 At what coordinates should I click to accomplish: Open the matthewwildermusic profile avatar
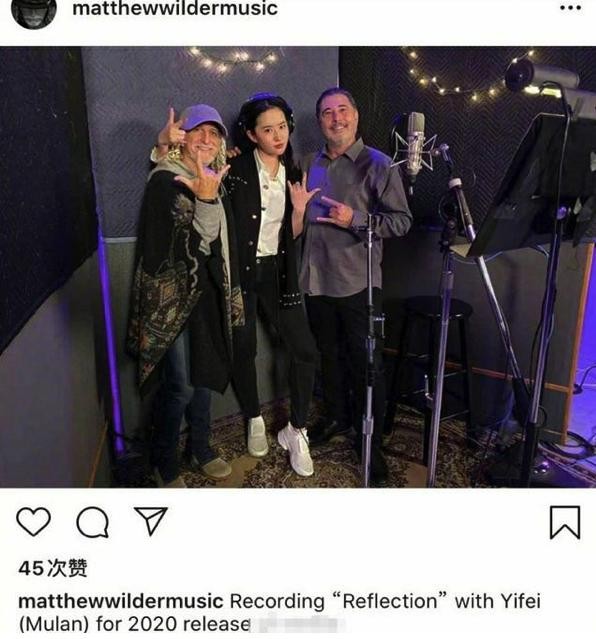click(x=34, y=12)
